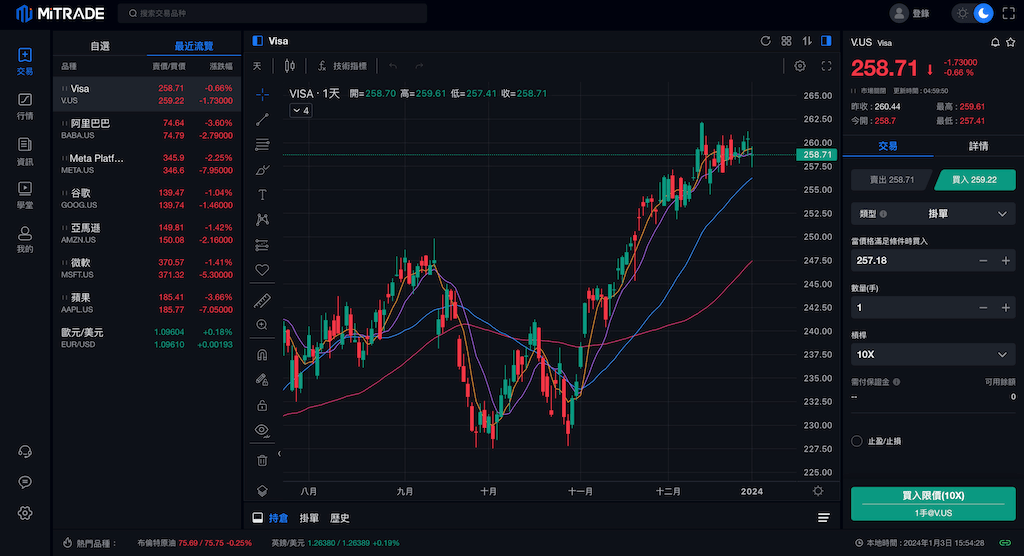The height and width of the screenshot is (556, 1024).
Task: Open the candlestick chart style selector
Action: (x=290, y=66)
